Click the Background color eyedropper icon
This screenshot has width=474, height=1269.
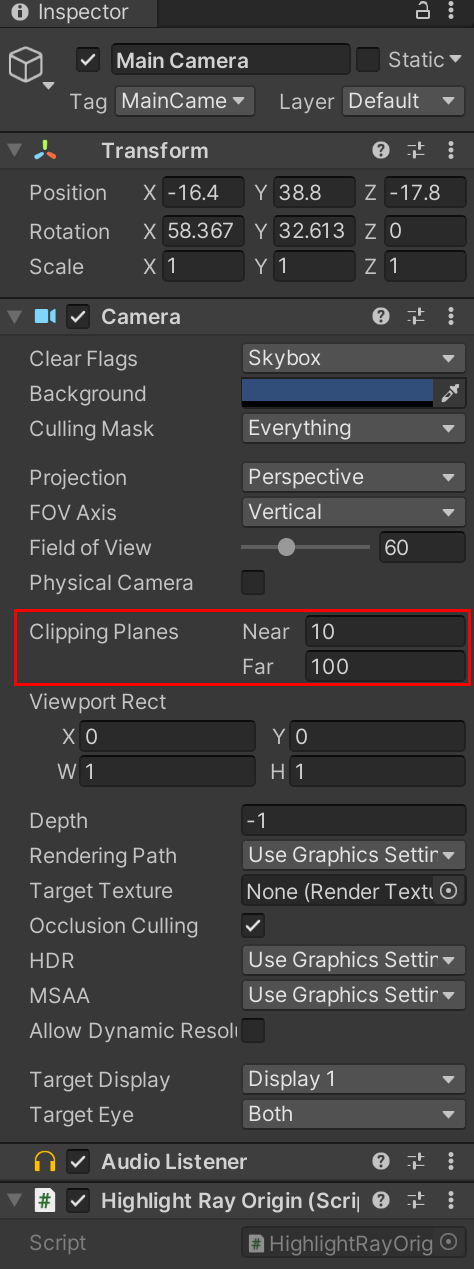(449, 393)
